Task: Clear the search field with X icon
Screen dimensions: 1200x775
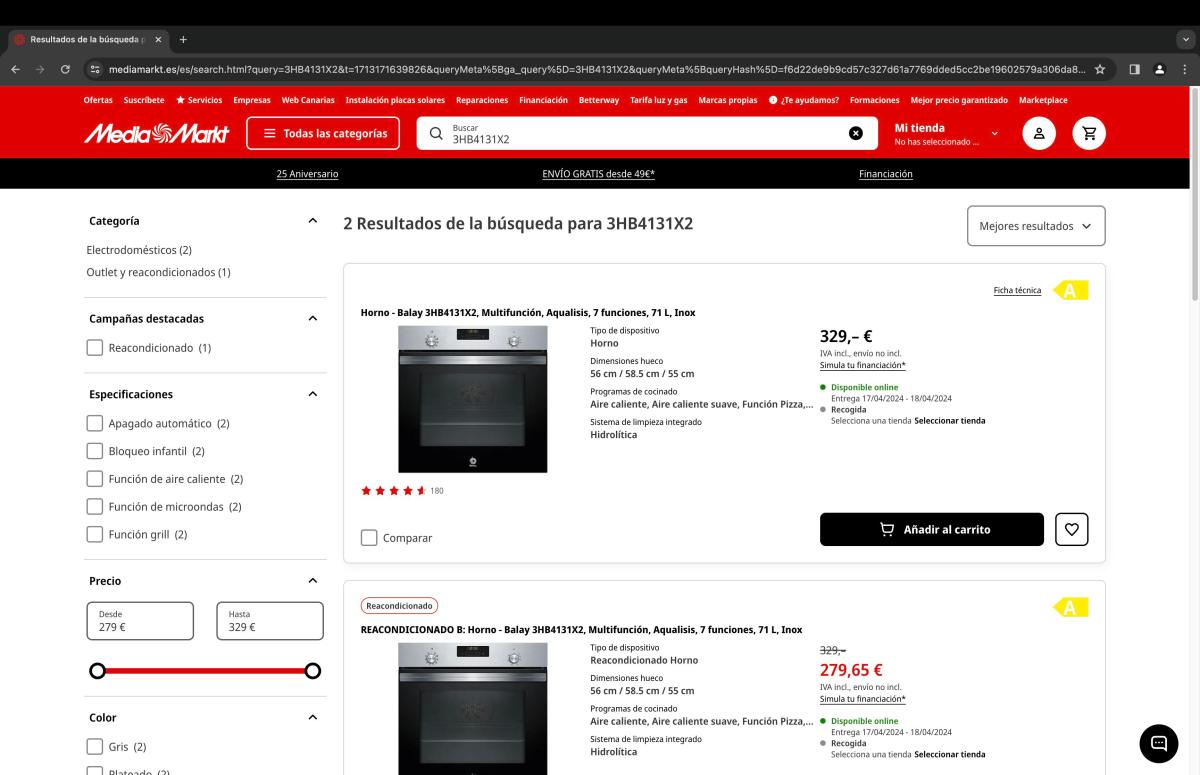Action: click(x=856, y=133)
